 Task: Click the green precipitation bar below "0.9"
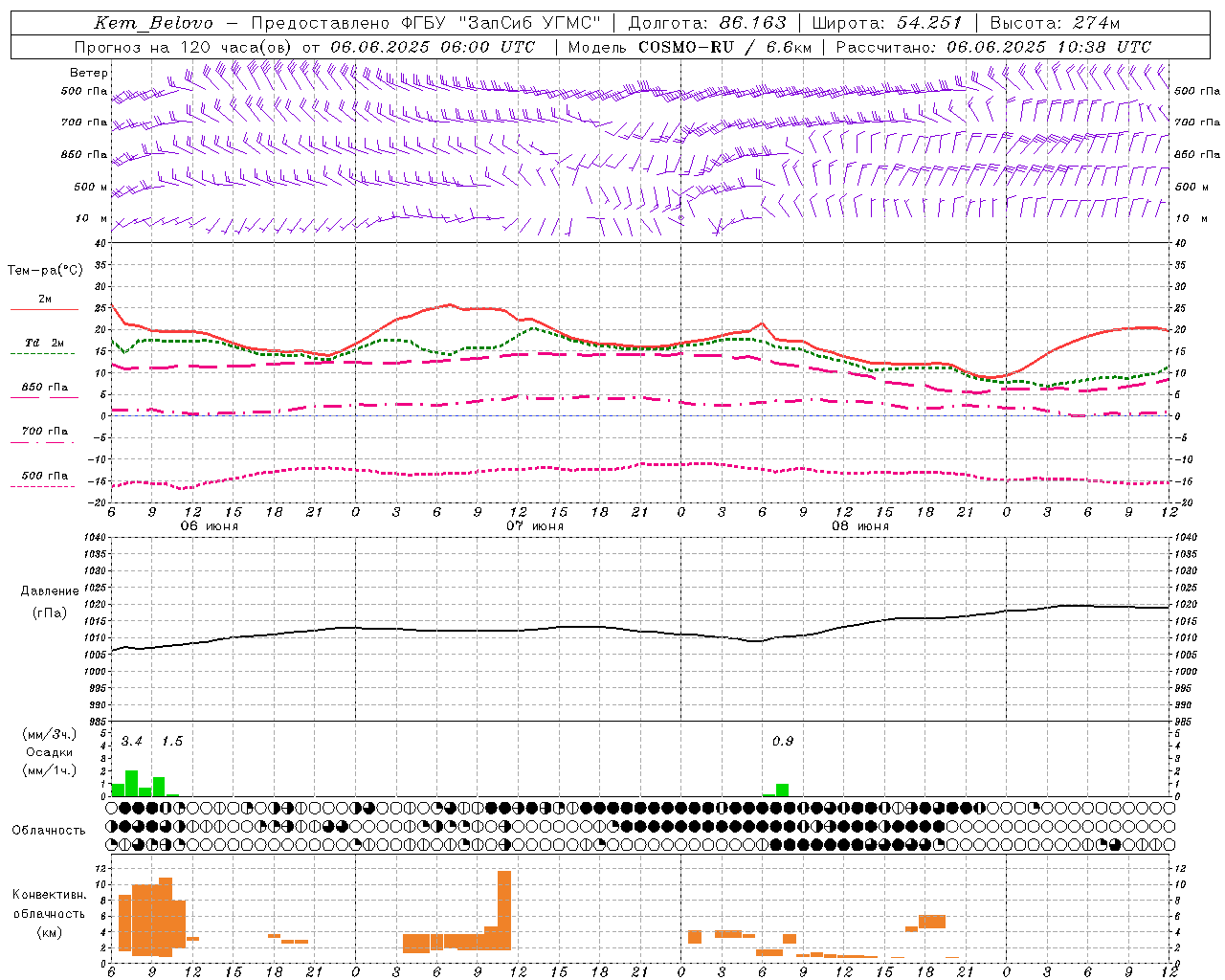pos(782,791)
